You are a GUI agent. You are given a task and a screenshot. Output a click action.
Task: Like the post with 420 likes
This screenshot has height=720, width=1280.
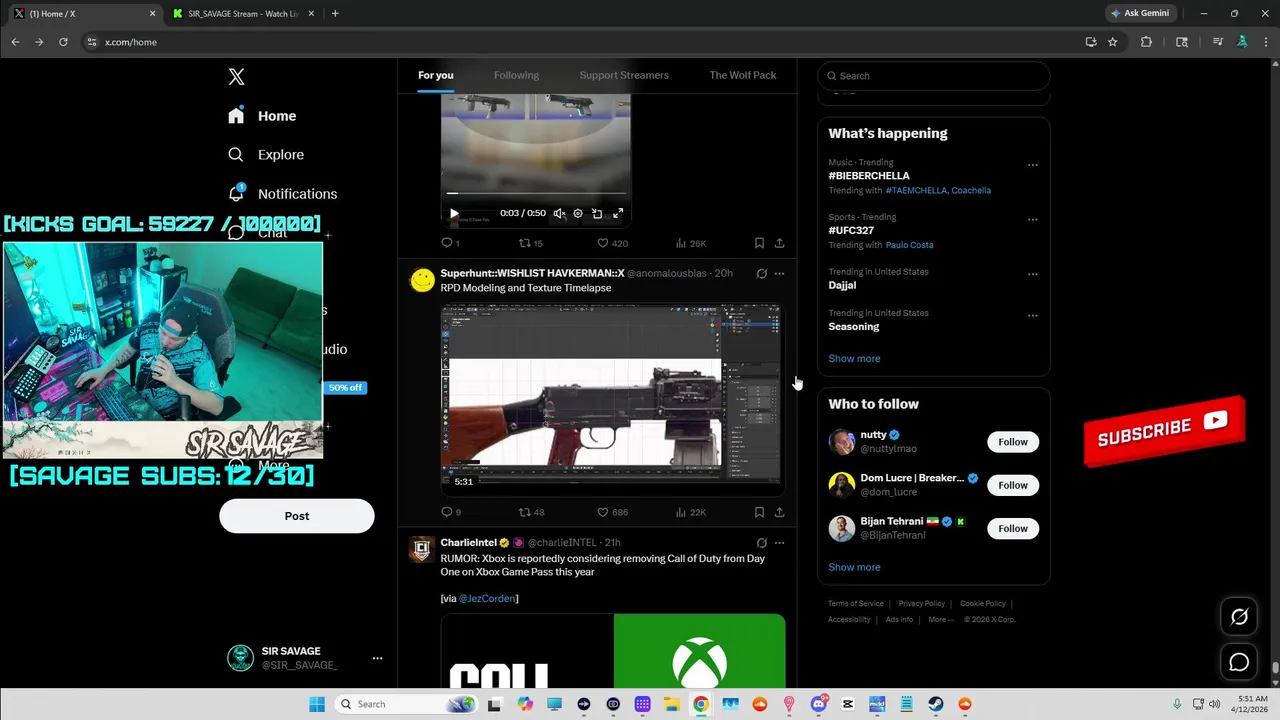coord(612,243)
